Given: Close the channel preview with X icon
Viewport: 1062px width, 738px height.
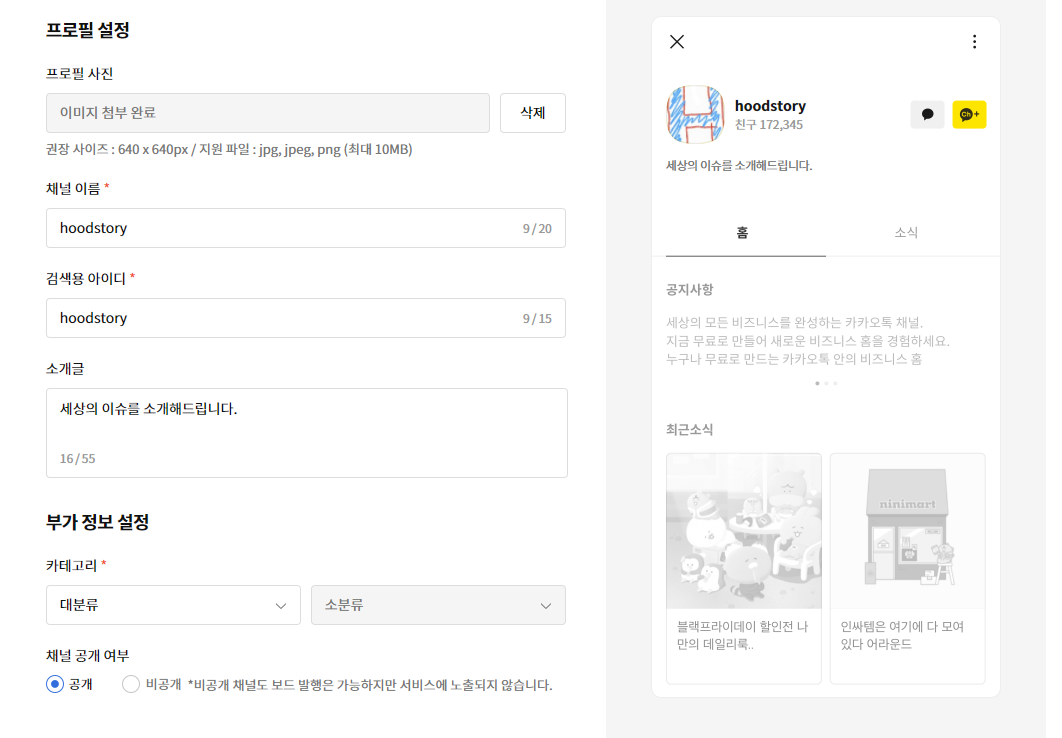Looking at the screenshot, I should click(x=677, y=42).
